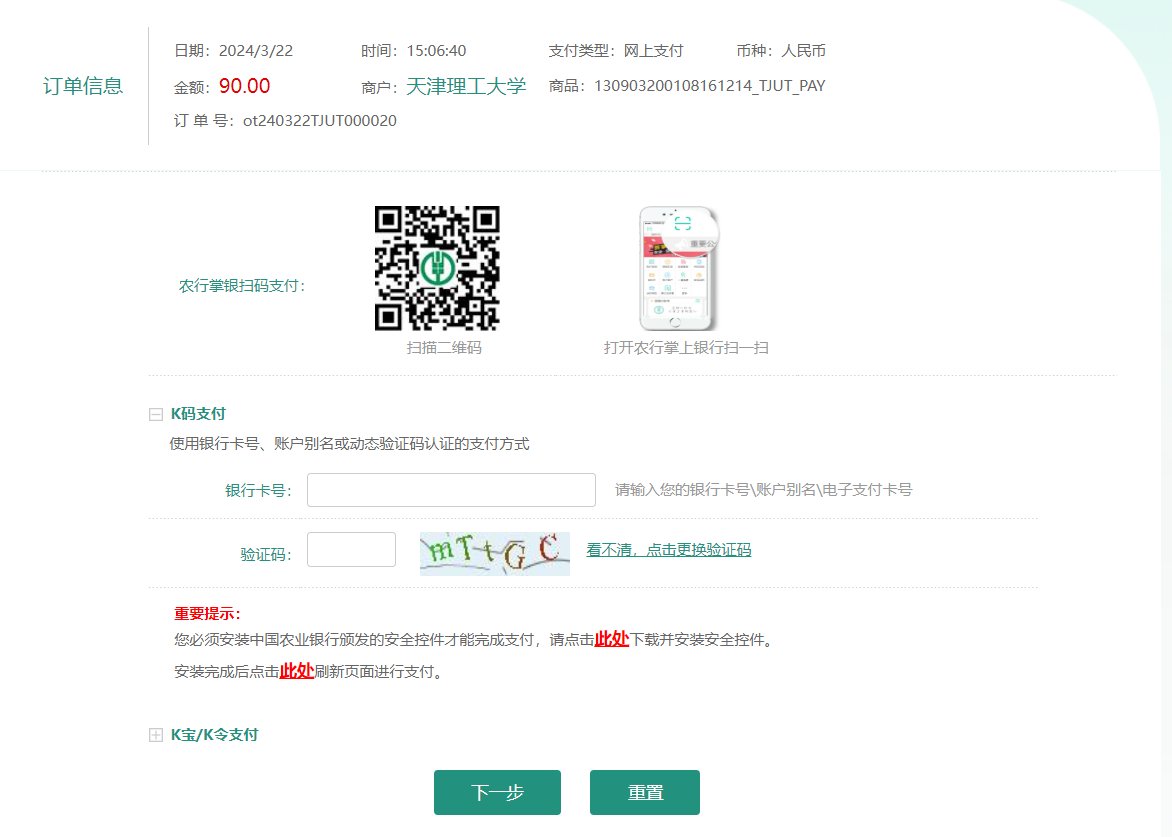Click 看不清，点击更换验证码 link
Viewport: 1172px width, 837px height.
pos(668,549)
